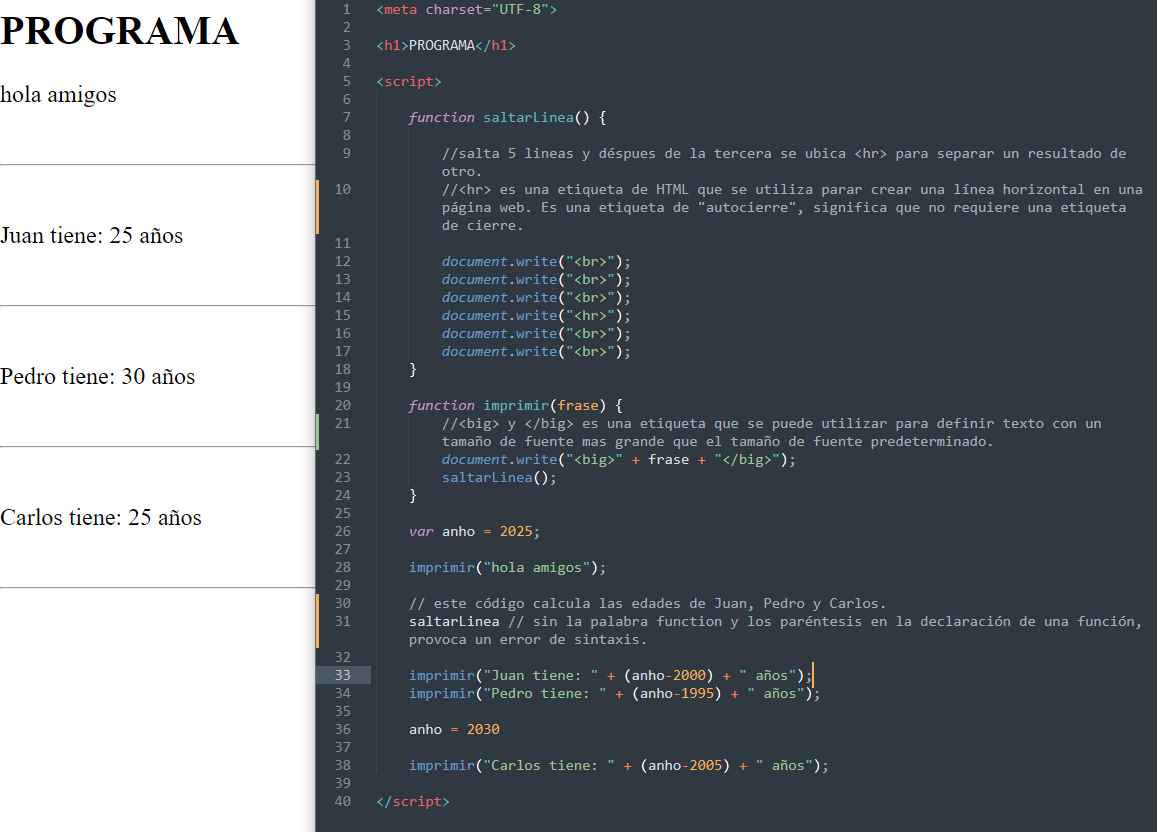Click line number 40 in the gutter
1158x832 pixels.
343,801
